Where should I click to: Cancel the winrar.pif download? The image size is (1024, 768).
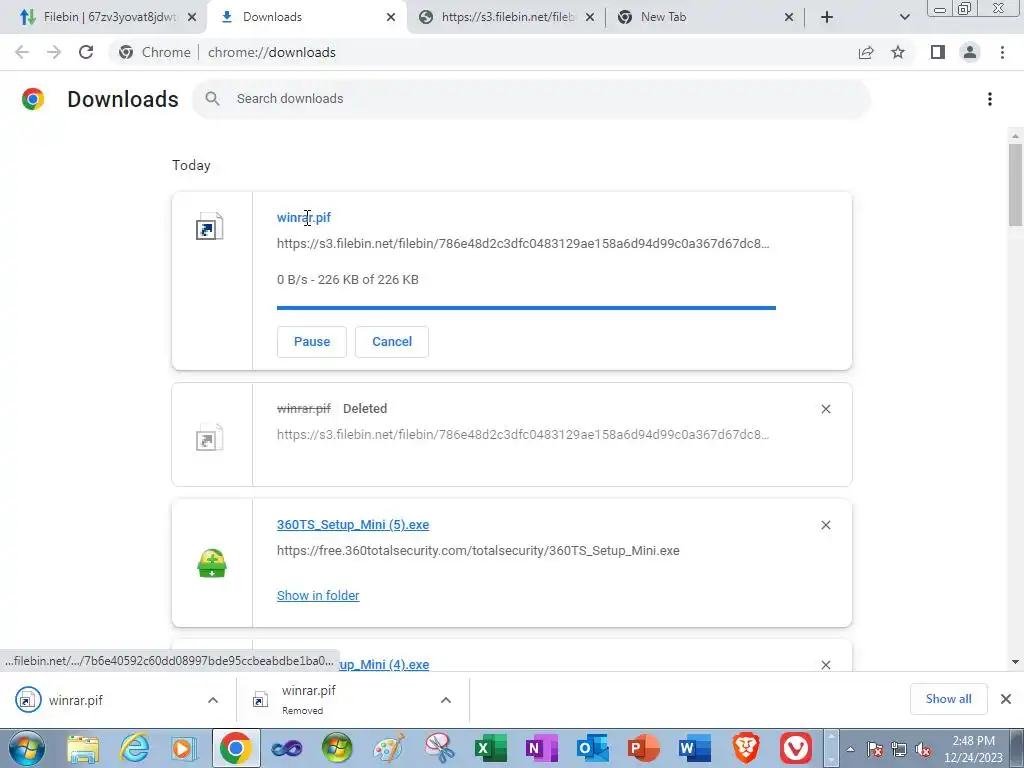coord(392,342)
